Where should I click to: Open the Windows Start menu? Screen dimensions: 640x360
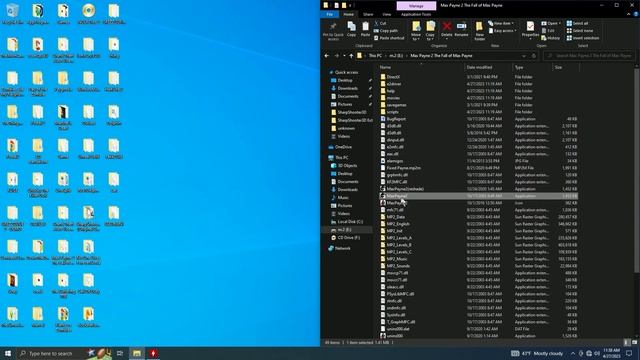click(x=8, y=353)
